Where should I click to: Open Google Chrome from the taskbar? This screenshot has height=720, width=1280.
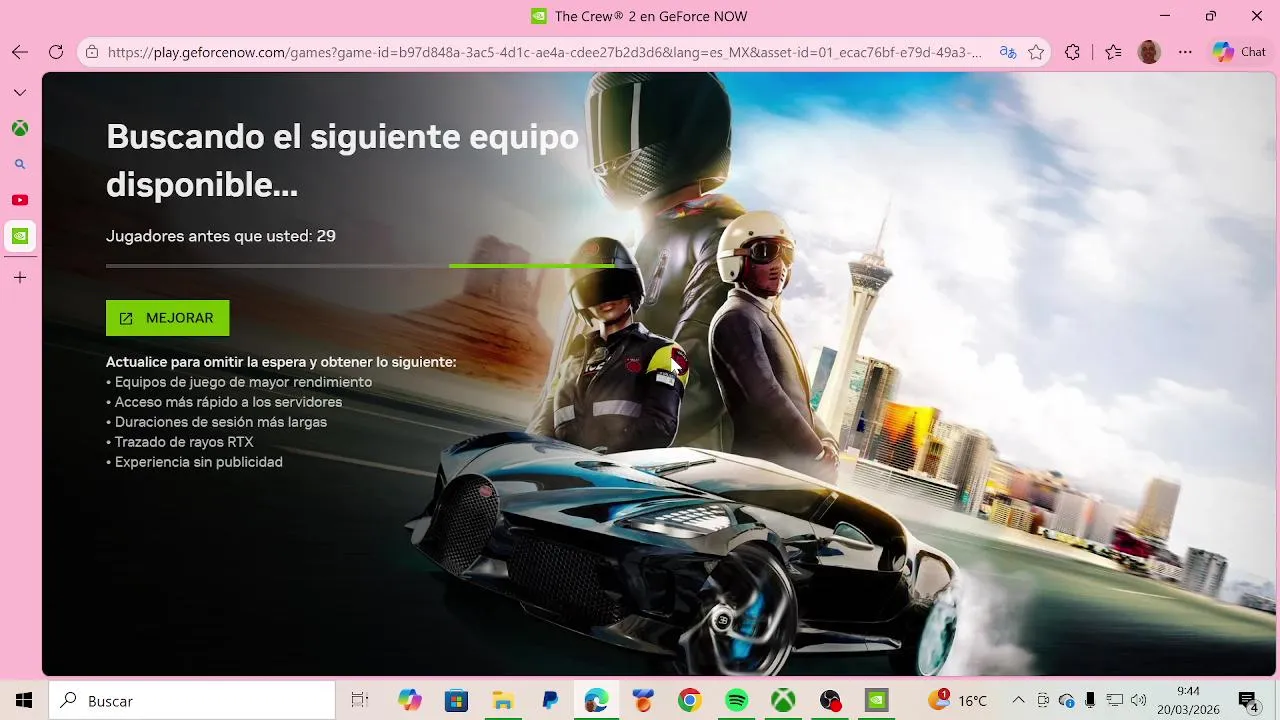[x=690, y=701]
